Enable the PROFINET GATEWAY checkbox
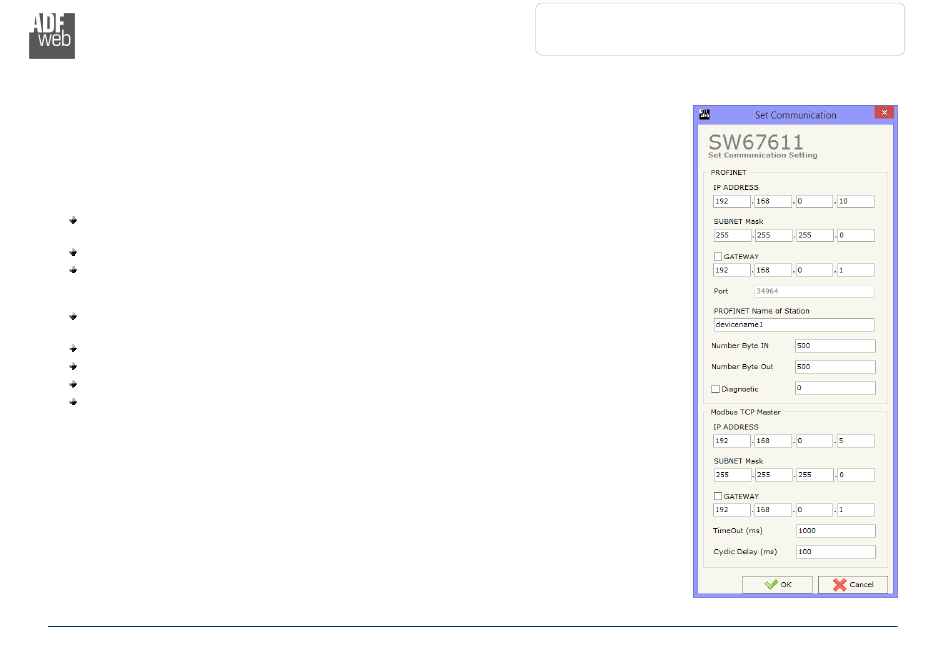 718,256
